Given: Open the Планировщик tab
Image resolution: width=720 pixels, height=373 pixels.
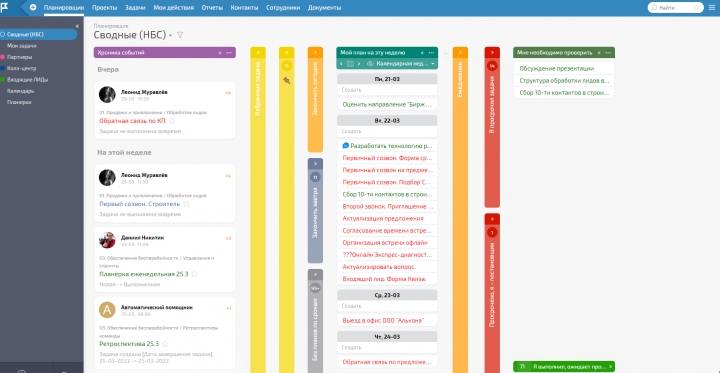Looking at the screenshot, I should 64,7.
